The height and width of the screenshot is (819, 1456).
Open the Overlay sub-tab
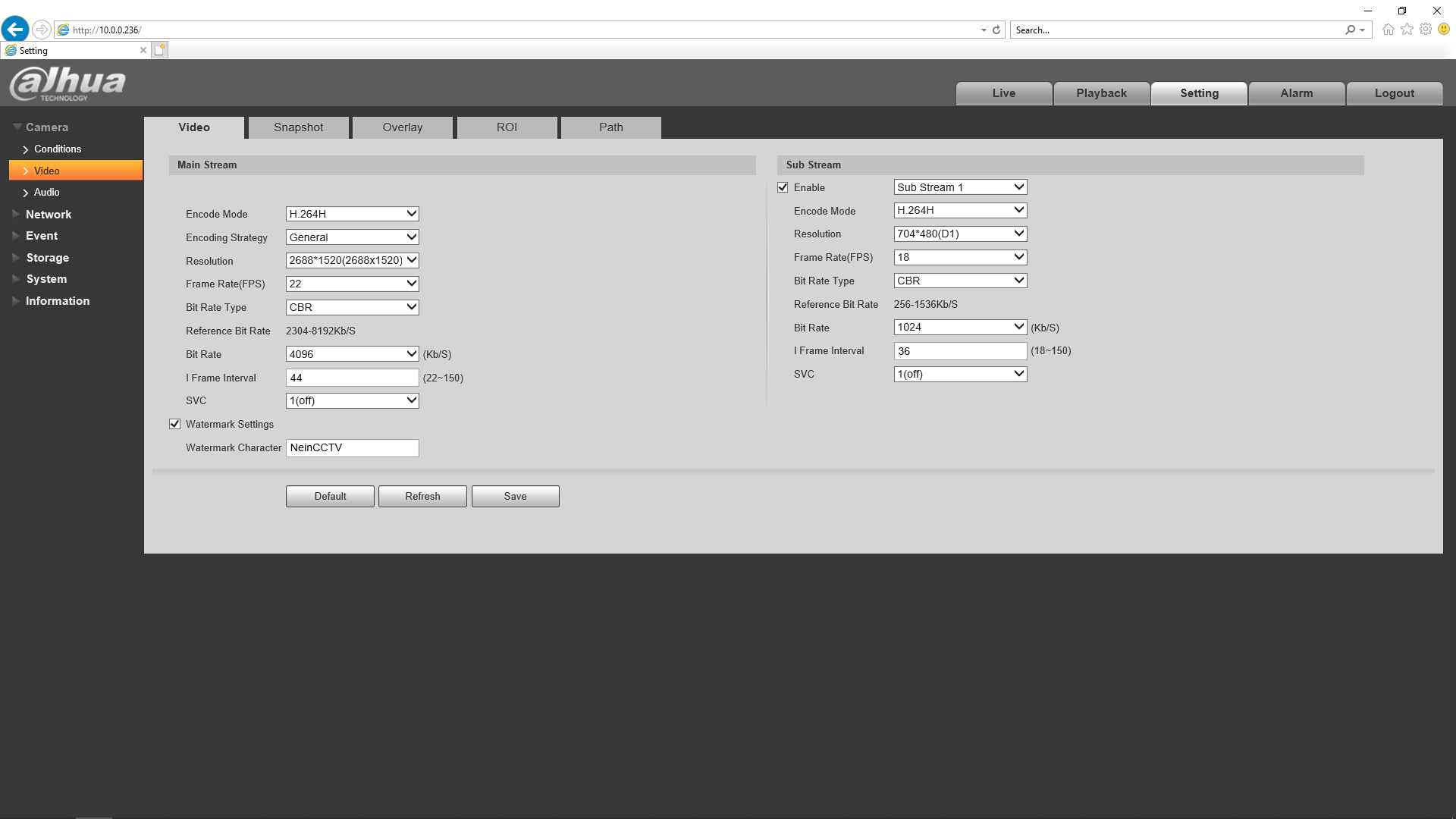(x=403, y=127)
